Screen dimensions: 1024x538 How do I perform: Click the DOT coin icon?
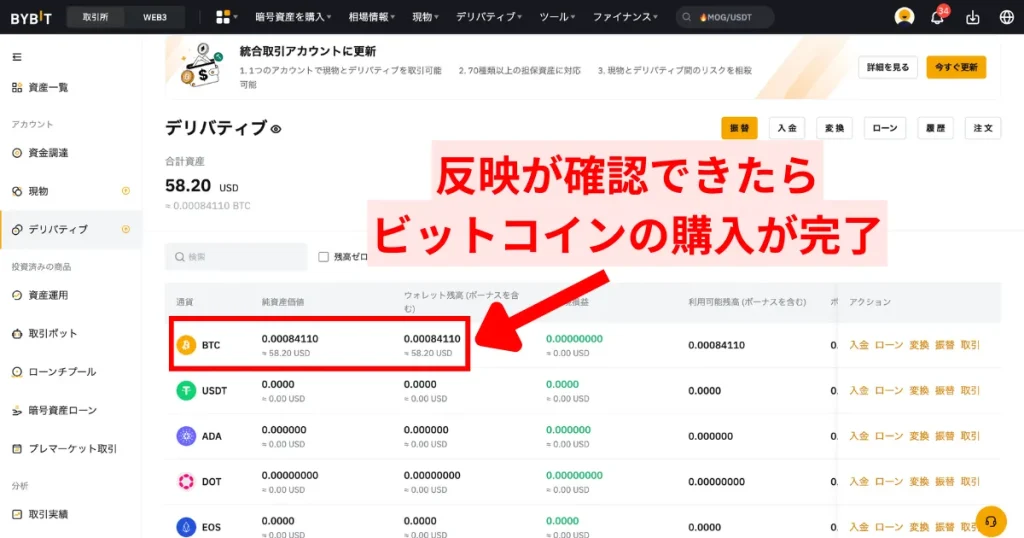tap(186, 482)
